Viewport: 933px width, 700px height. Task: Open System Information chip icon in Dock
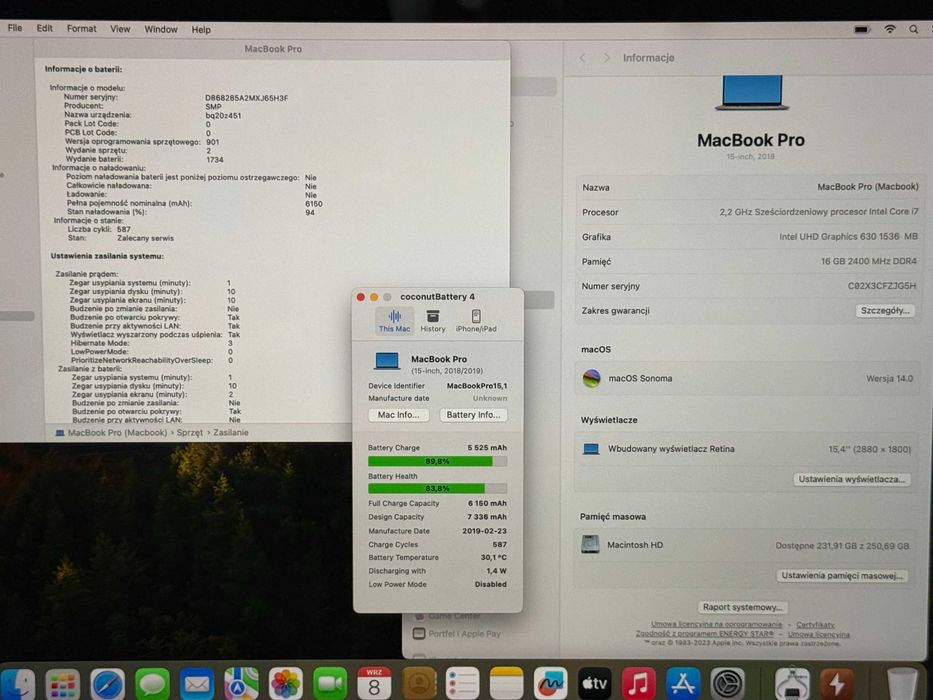(792, 683)
